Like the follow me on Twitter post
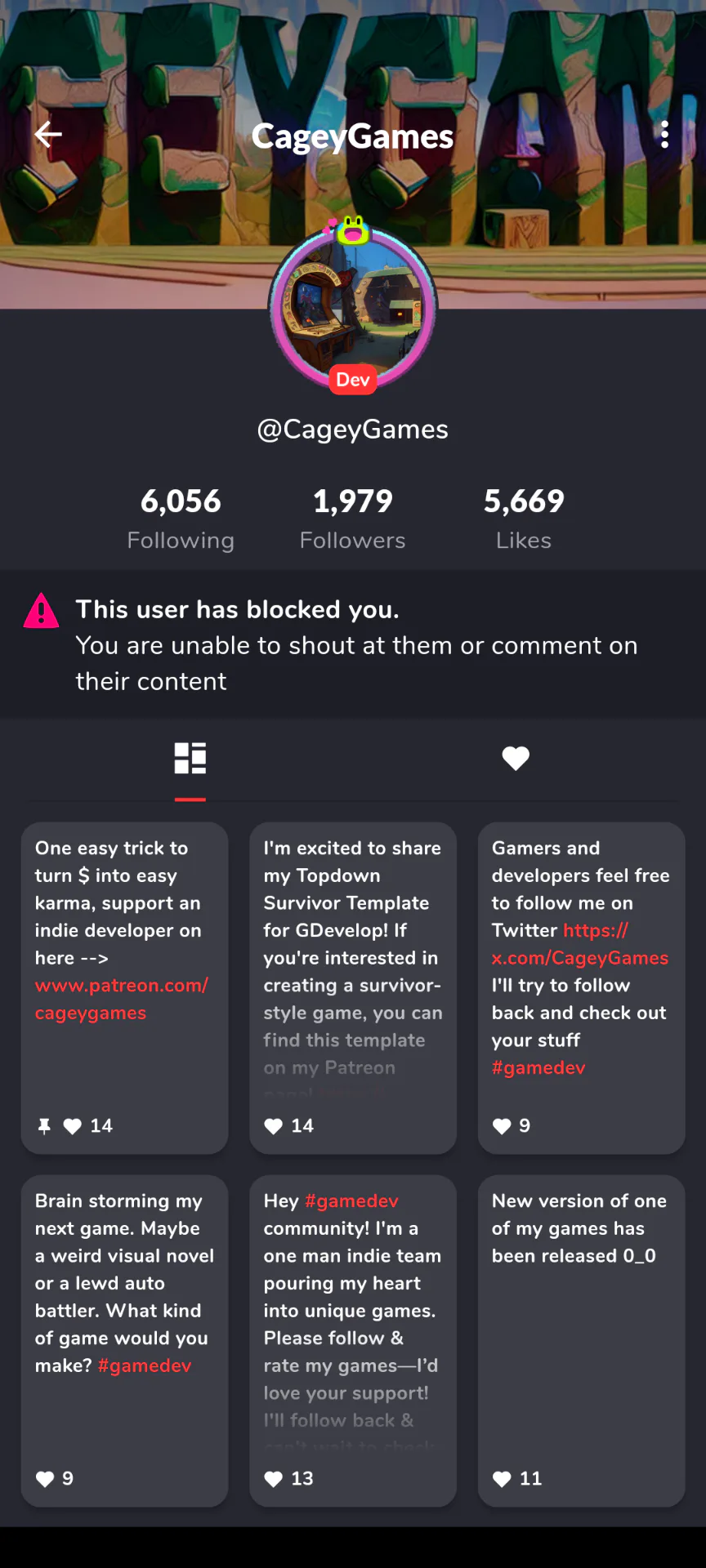This screenshot has width=706, height=1568. [502, 1126]
